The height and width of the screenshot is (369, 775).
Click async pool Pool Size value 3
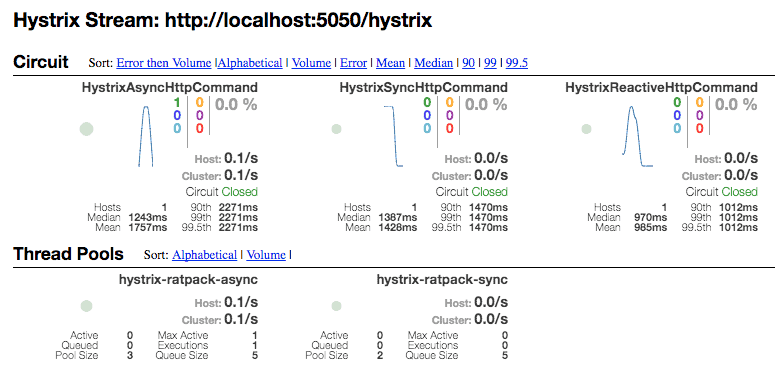129,356
